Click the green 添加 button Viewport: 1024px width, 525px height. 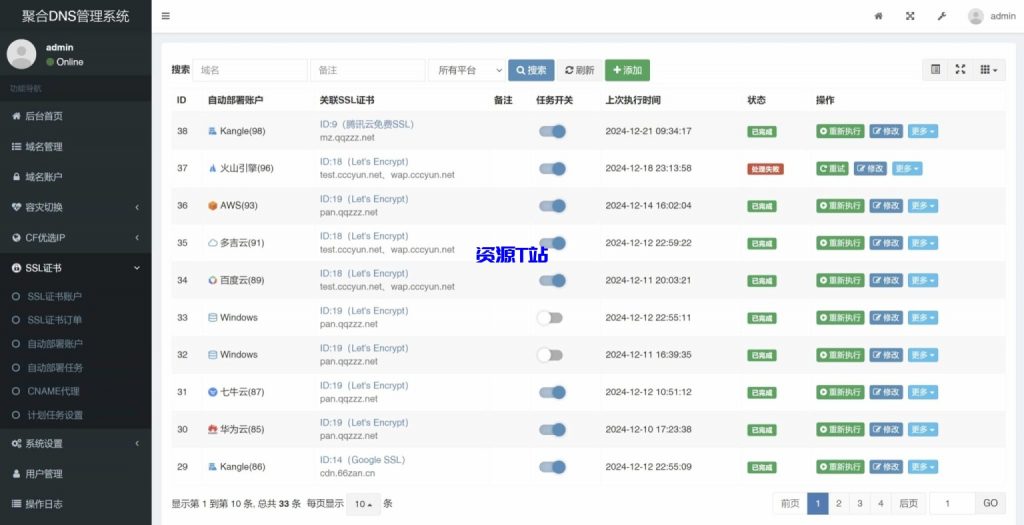[x=627, y=70]
